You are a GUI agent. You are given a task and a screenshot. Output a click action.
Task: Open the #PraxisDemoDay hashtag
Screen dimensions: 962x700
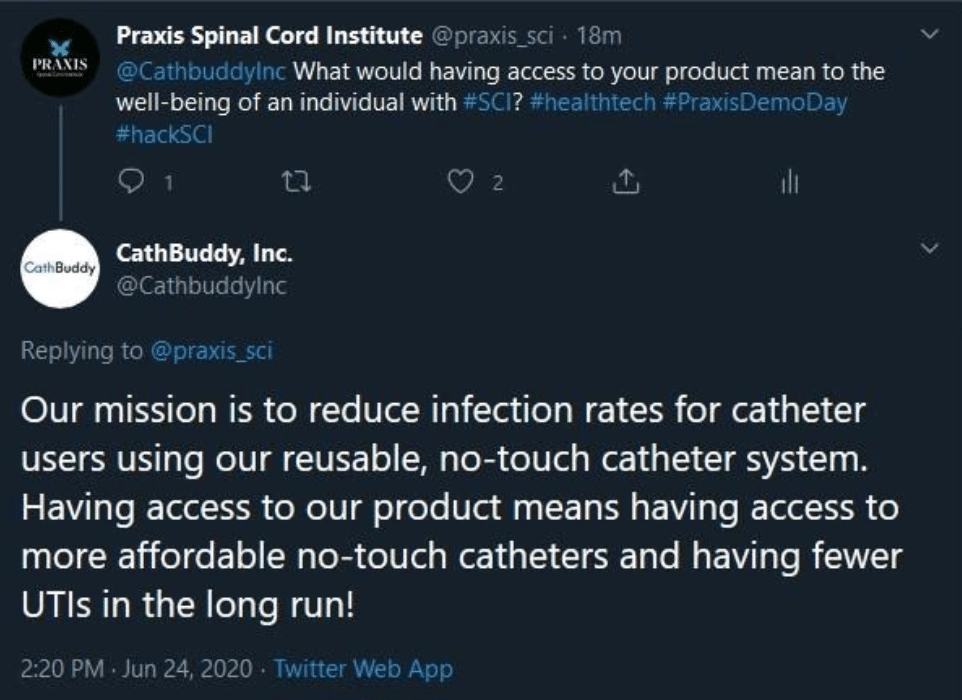pos(754,103)
